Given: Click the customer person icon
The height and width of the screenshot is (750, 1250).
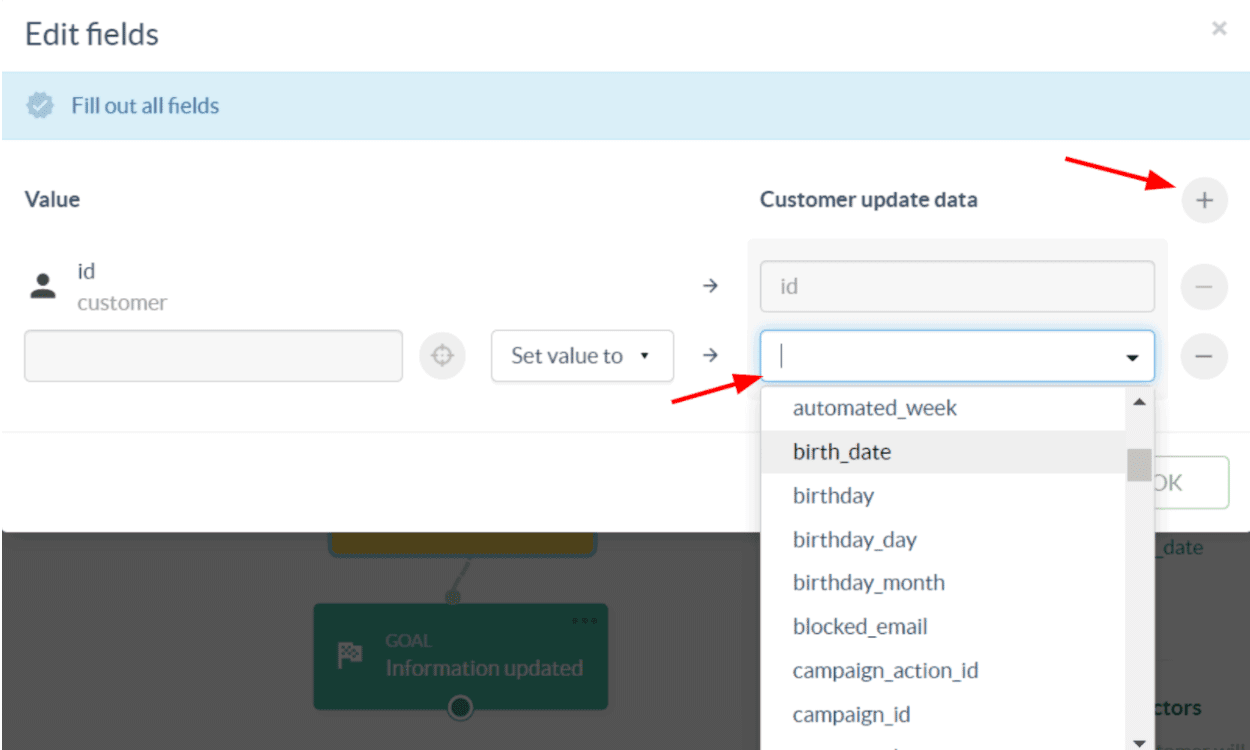Looking at the screenshot, I should pyautogui.click(x=42, y=287).
